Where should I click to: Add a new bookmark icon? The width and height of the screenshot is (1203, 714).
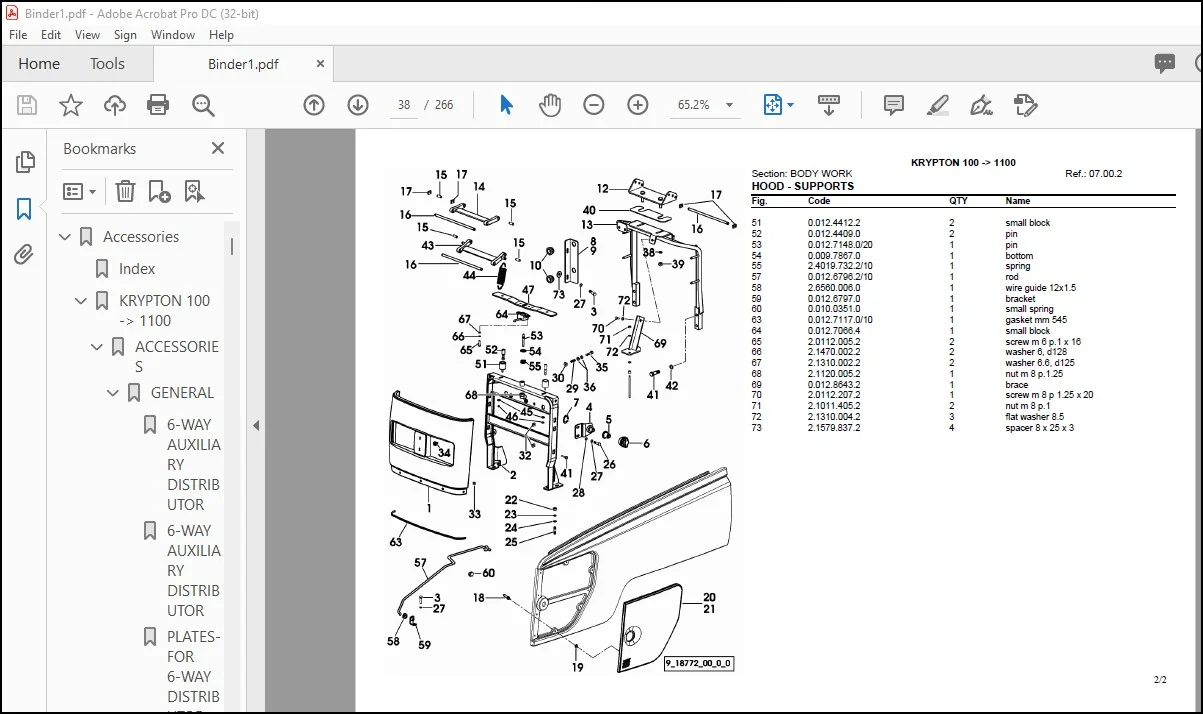click(159, 191)
